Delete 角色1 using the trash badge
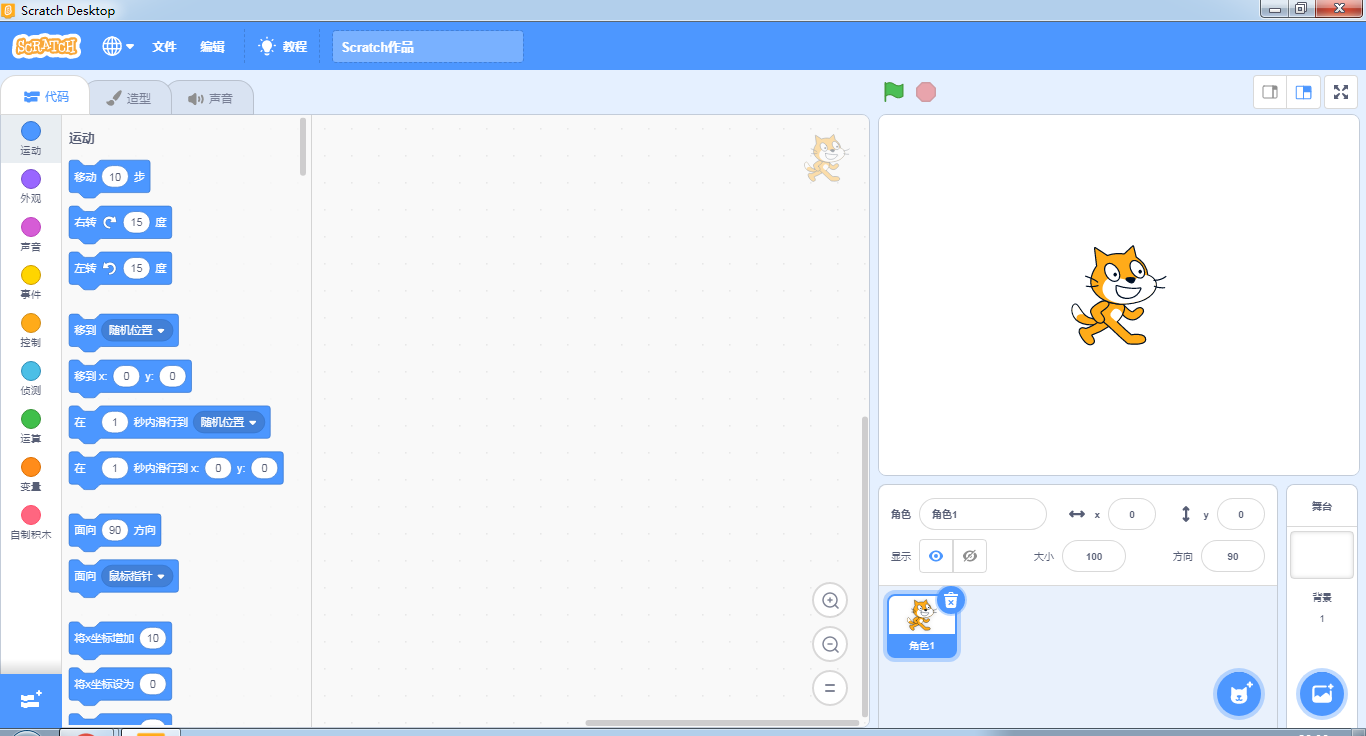Viewport: 1366px width, 736px height. [x=951, y=600]
